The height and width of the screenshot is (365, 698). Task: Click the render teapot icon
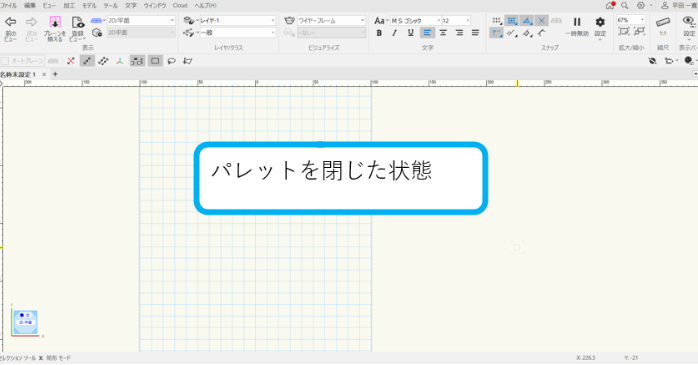click(289, 20)
